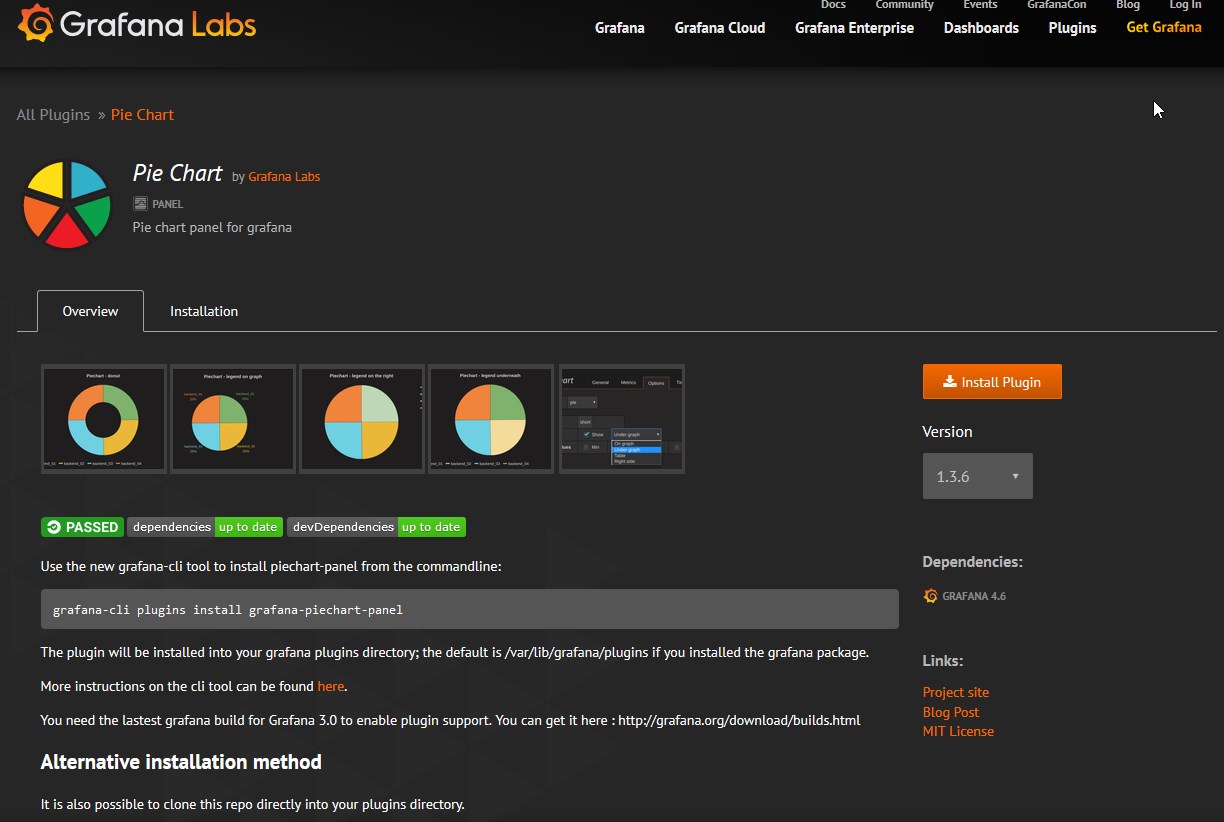Click the 'Pie chart panel for grafana' description
Viewport: 1224px width, 822px height.
212,227
